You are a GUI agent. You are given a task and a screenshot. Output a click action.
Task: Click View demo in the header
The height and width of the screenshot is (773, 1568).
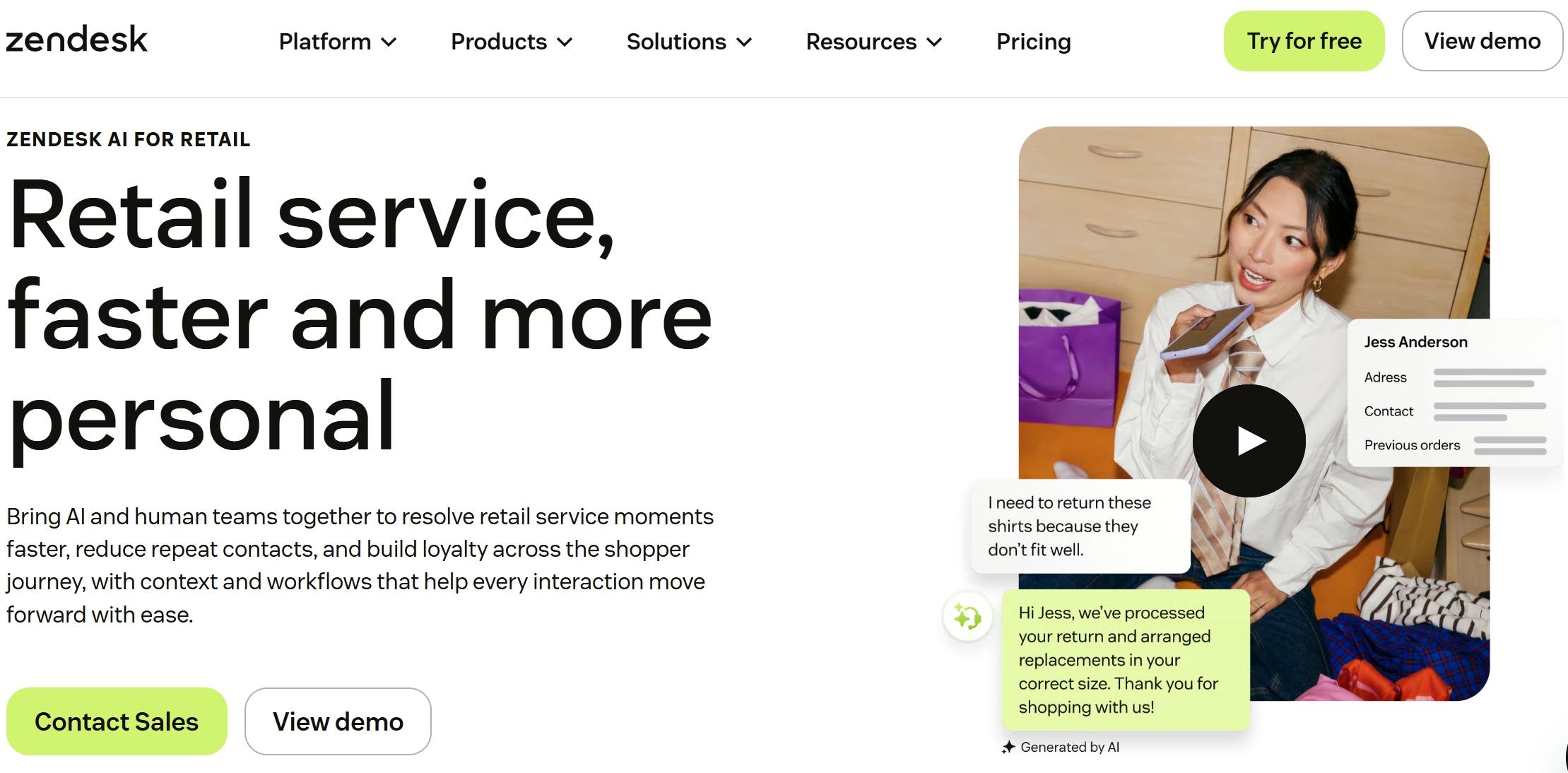point(1482,41)
